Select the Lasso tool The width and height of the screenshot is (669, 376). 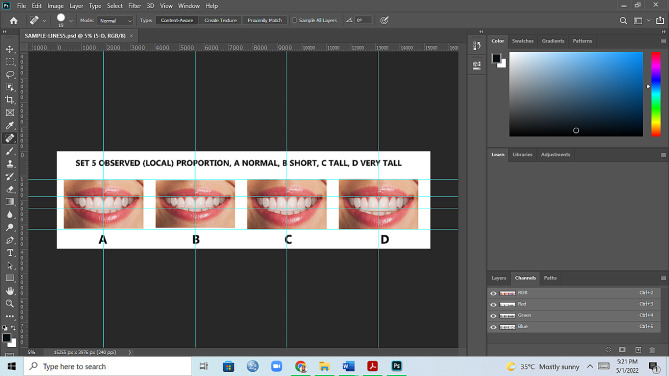[x=9, y=75]
